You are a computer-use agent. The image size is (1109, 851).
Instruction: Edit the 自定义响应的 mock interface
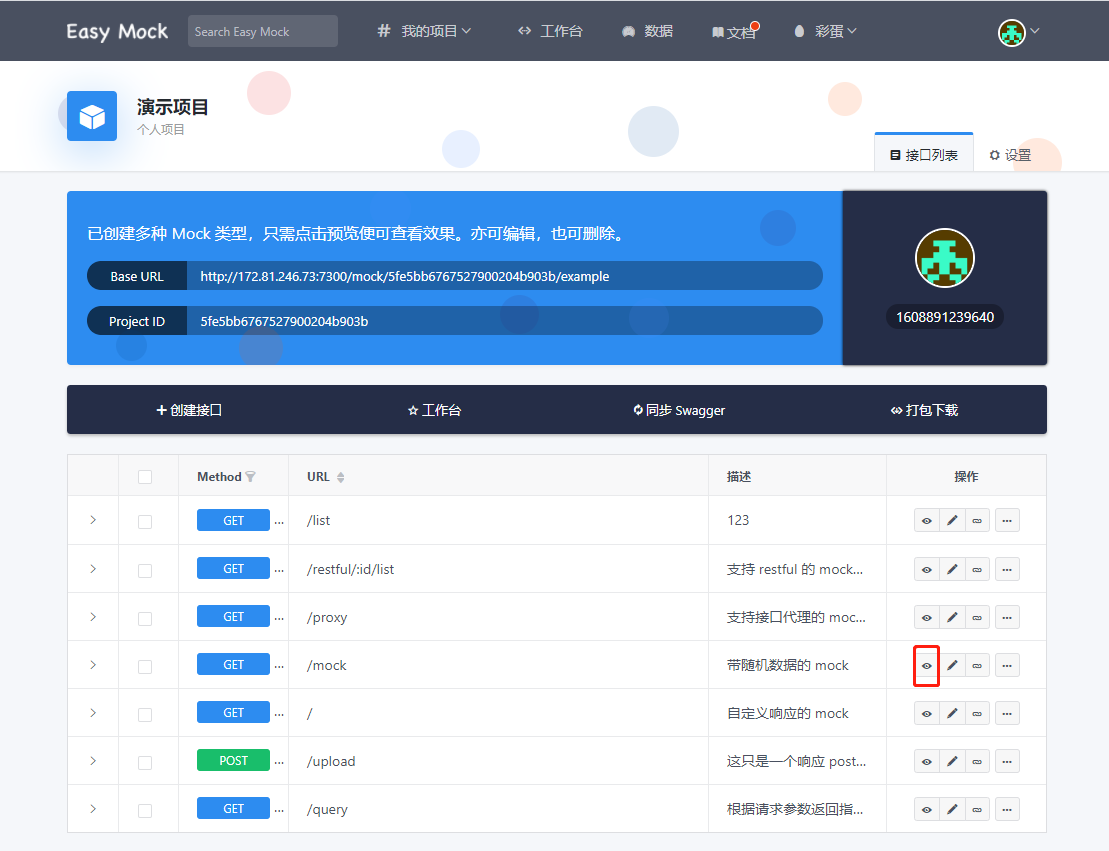click(x=952, y=714)
